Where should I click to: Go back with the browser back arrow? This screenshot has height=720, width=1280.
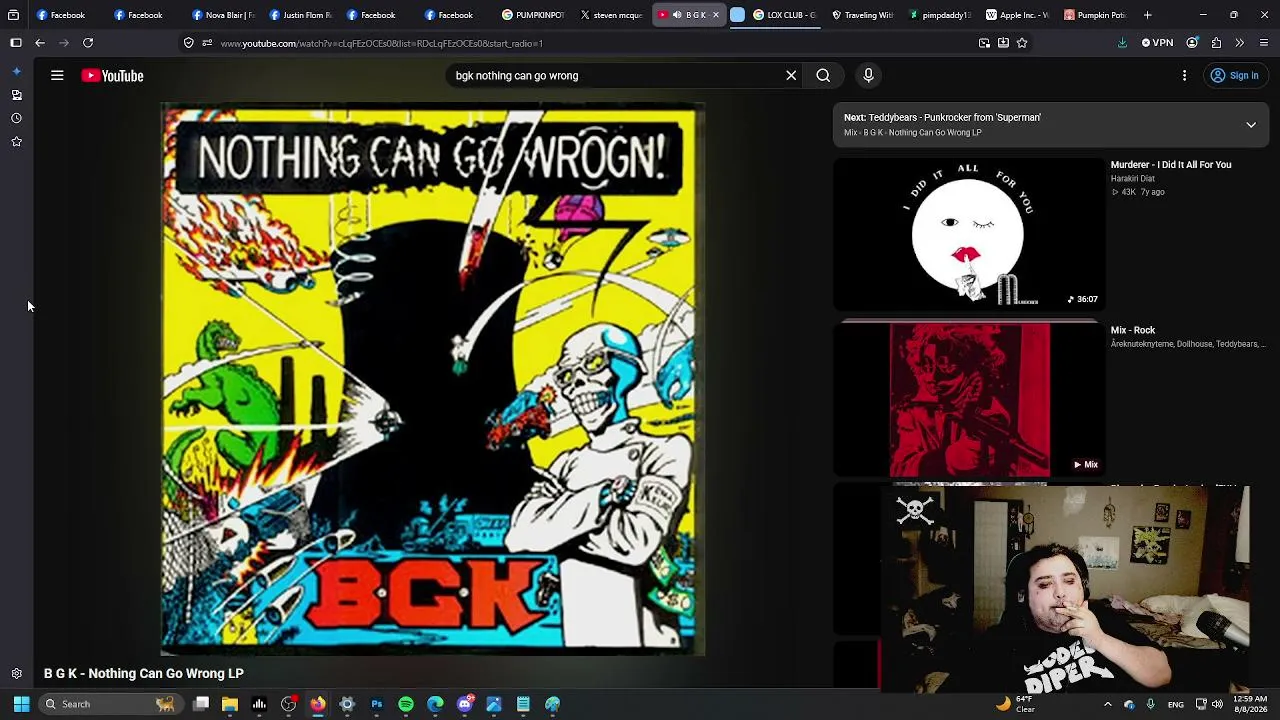[40, 43]
